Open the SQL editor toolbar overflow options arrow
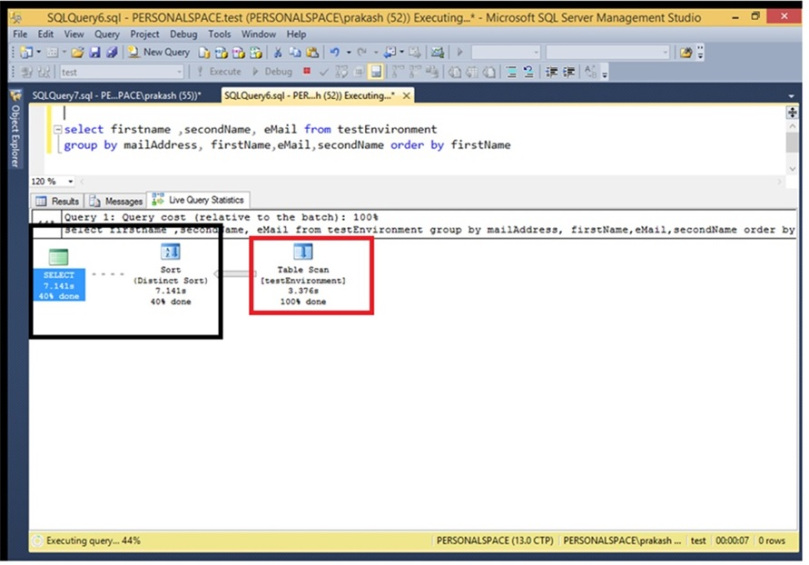 coord(605,73)
